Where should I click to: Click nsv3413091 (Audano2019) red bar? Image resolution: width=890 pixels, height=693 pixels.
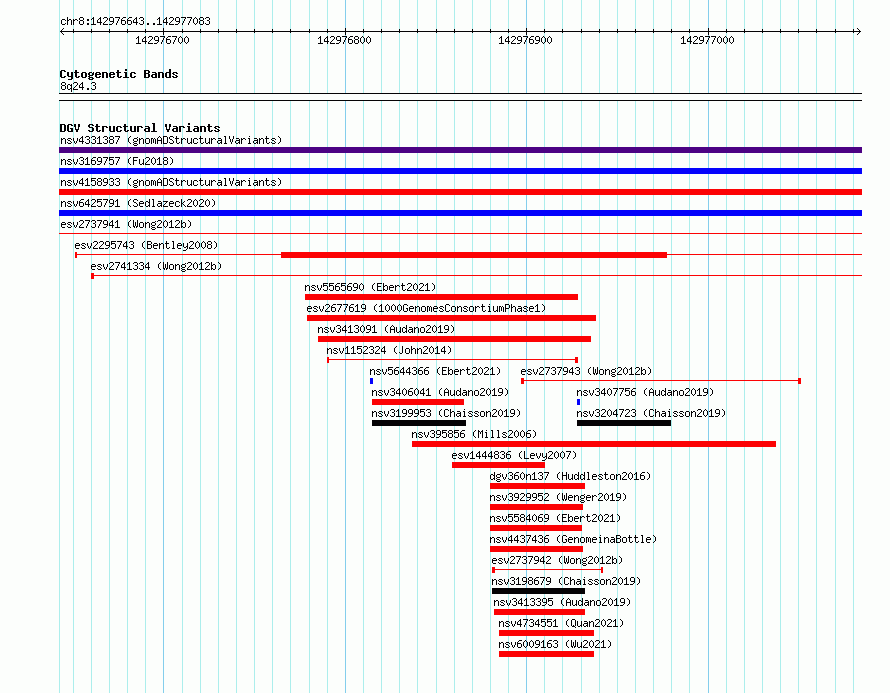pos(454,339)
